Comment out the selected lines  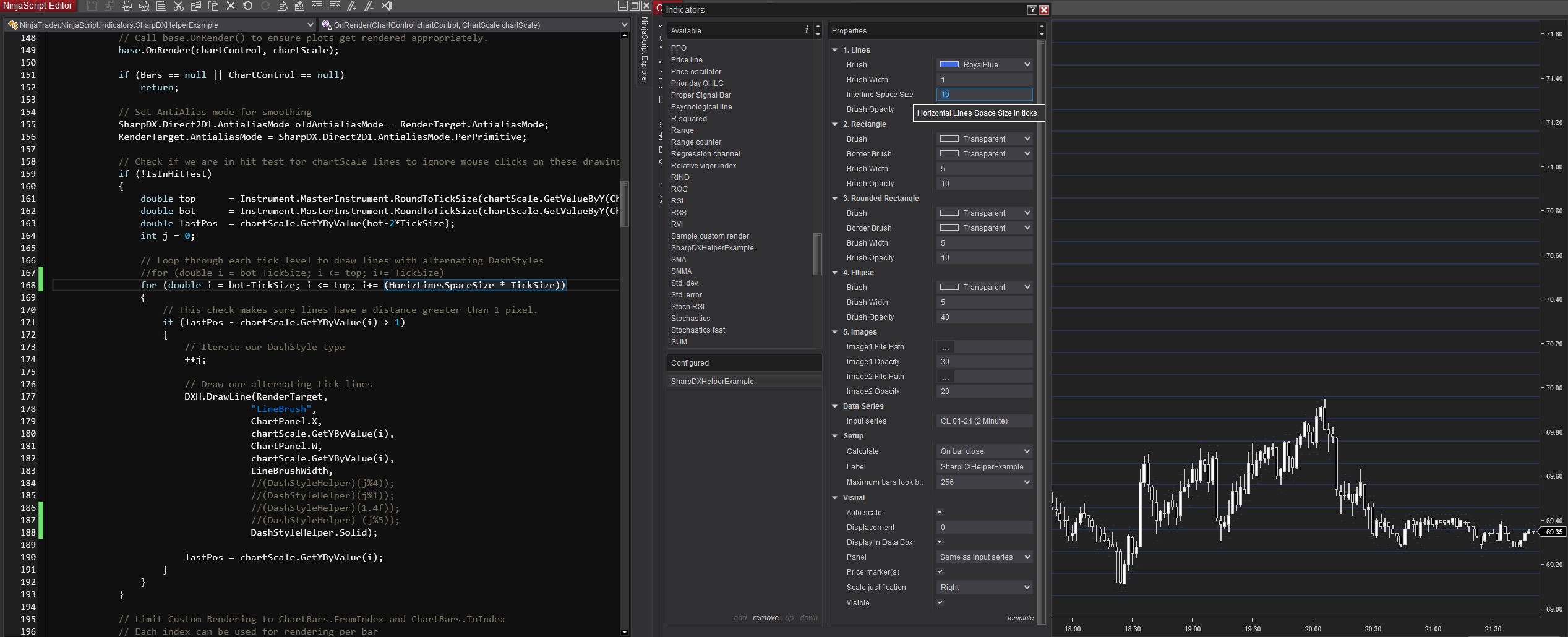[353, 6]
